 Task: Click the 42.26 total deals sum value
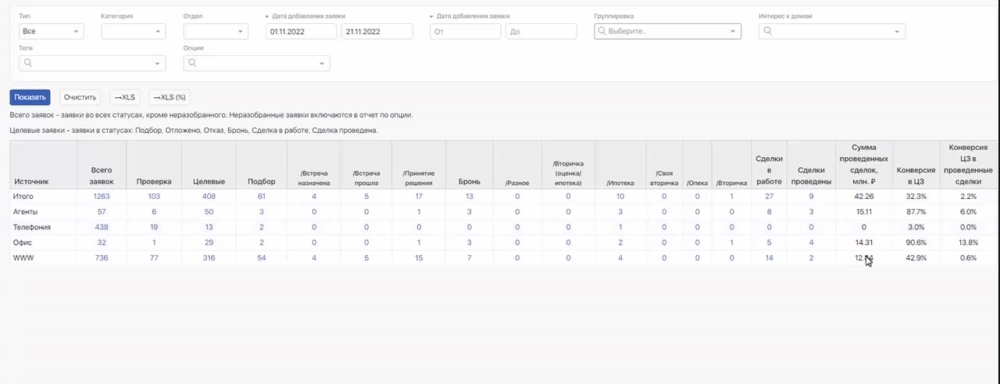click(864, 196)
